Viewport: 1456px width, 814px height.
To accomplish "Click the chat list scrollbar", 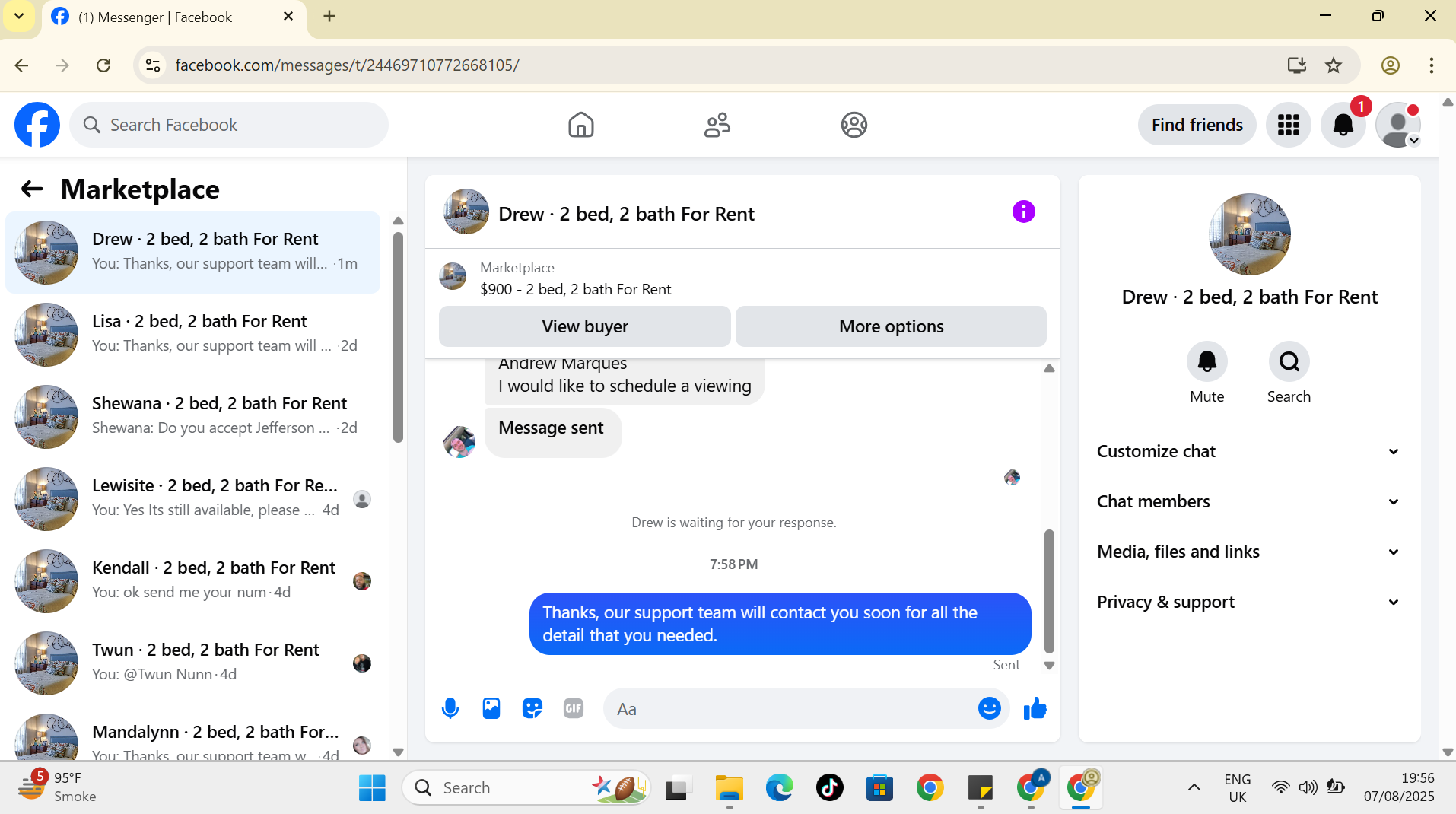I will click(x=398, y=336).
